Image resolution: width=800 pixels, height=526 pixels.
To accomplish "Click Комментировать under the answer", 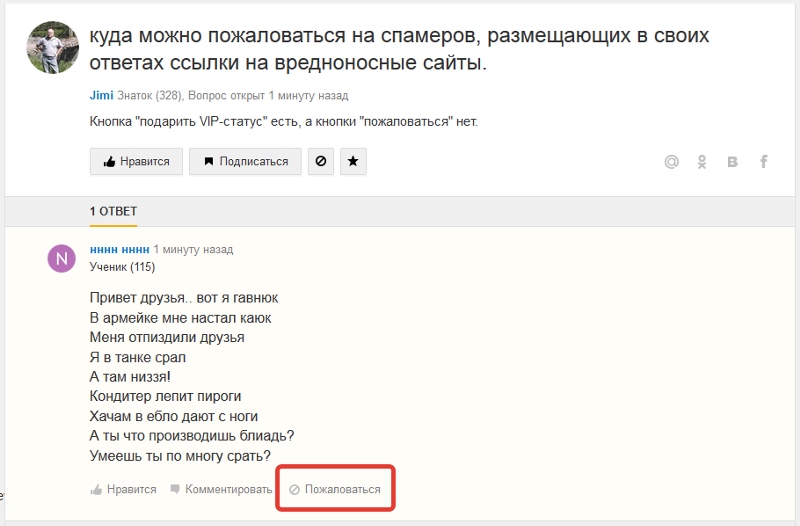I will tap(221, 489).
